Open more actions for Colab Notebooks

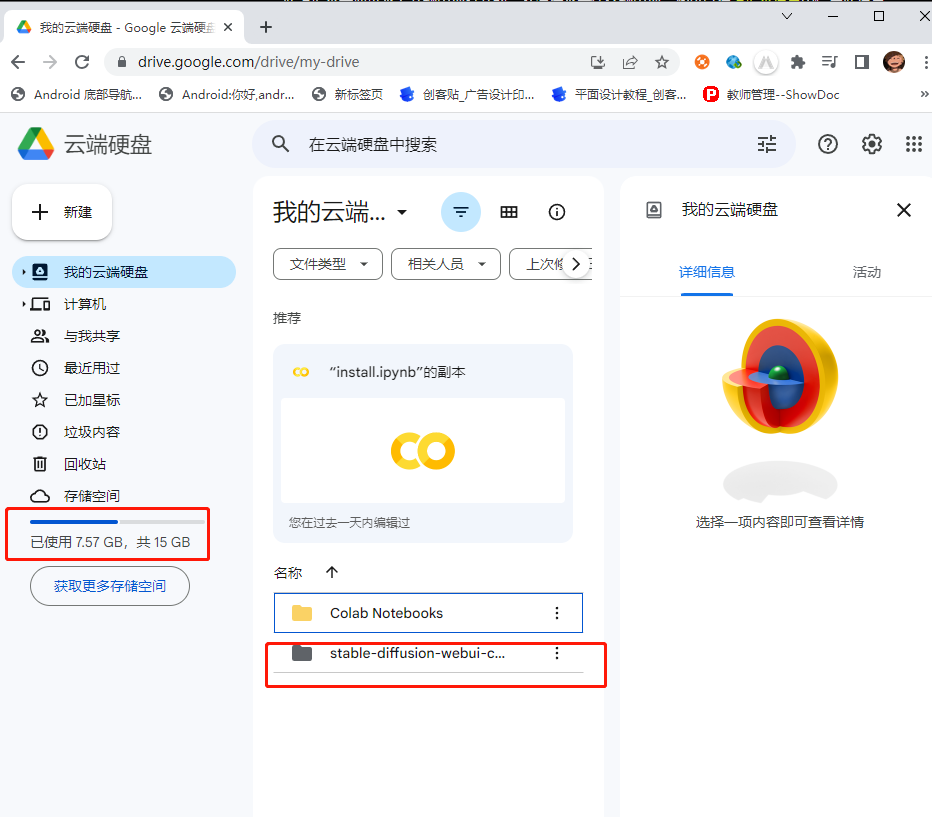tap(557, 613)
